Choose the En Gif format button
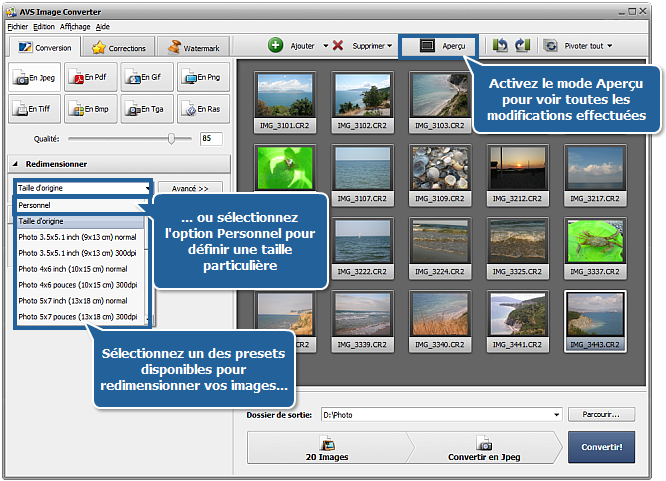Image resolution: width=666 pixels, height=481 pixels. (x=146, y=77)
